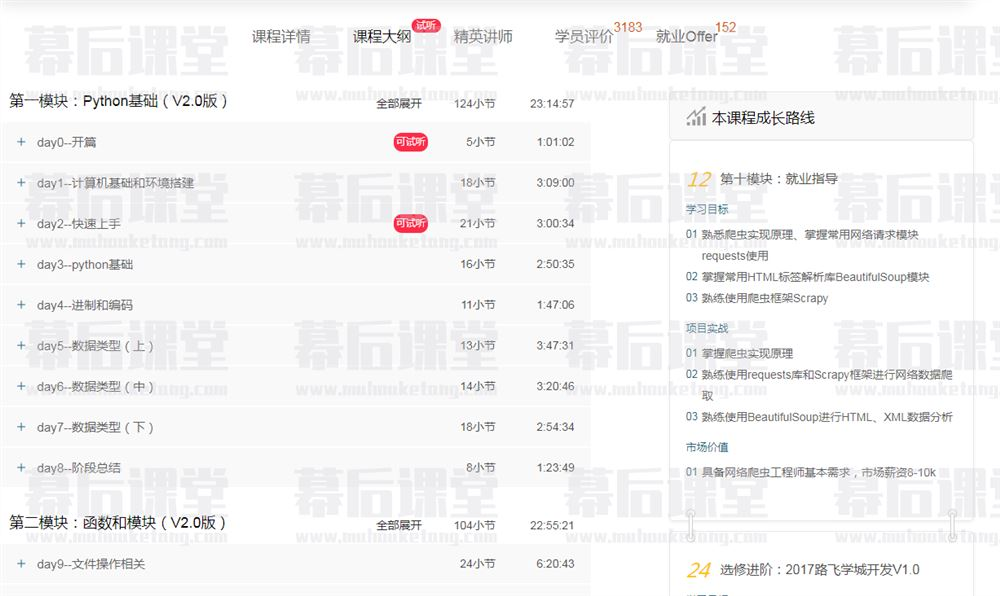The height and width of the screenshot is (596, 1000).
Task: Switch to the 精英讲师 tab
Action: 483,37
